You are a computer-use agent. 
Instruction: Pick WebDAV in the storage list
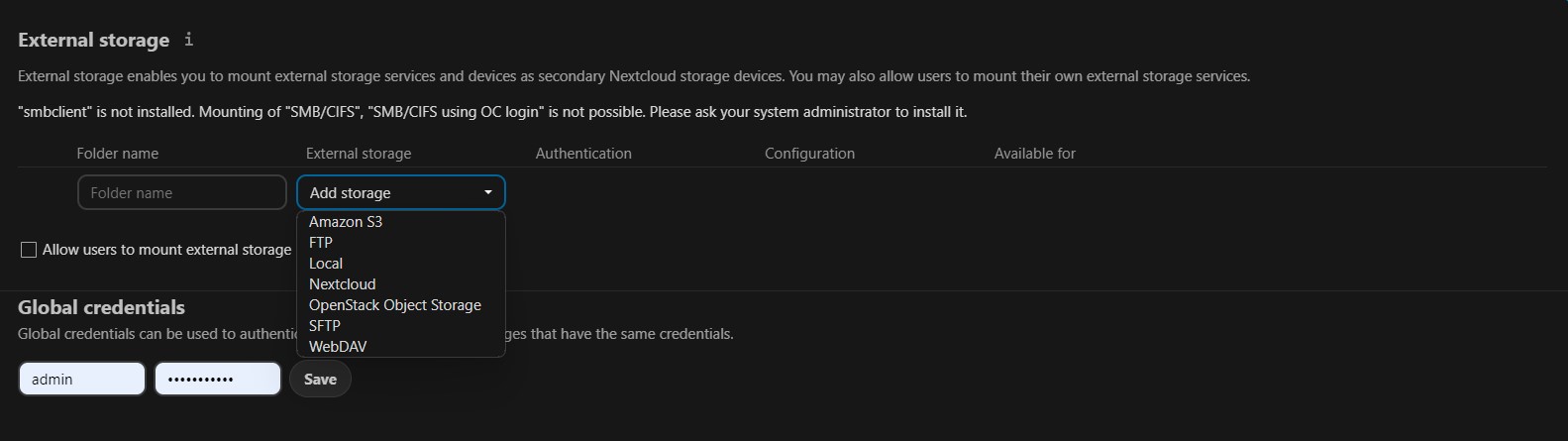(x=338, y=347)
